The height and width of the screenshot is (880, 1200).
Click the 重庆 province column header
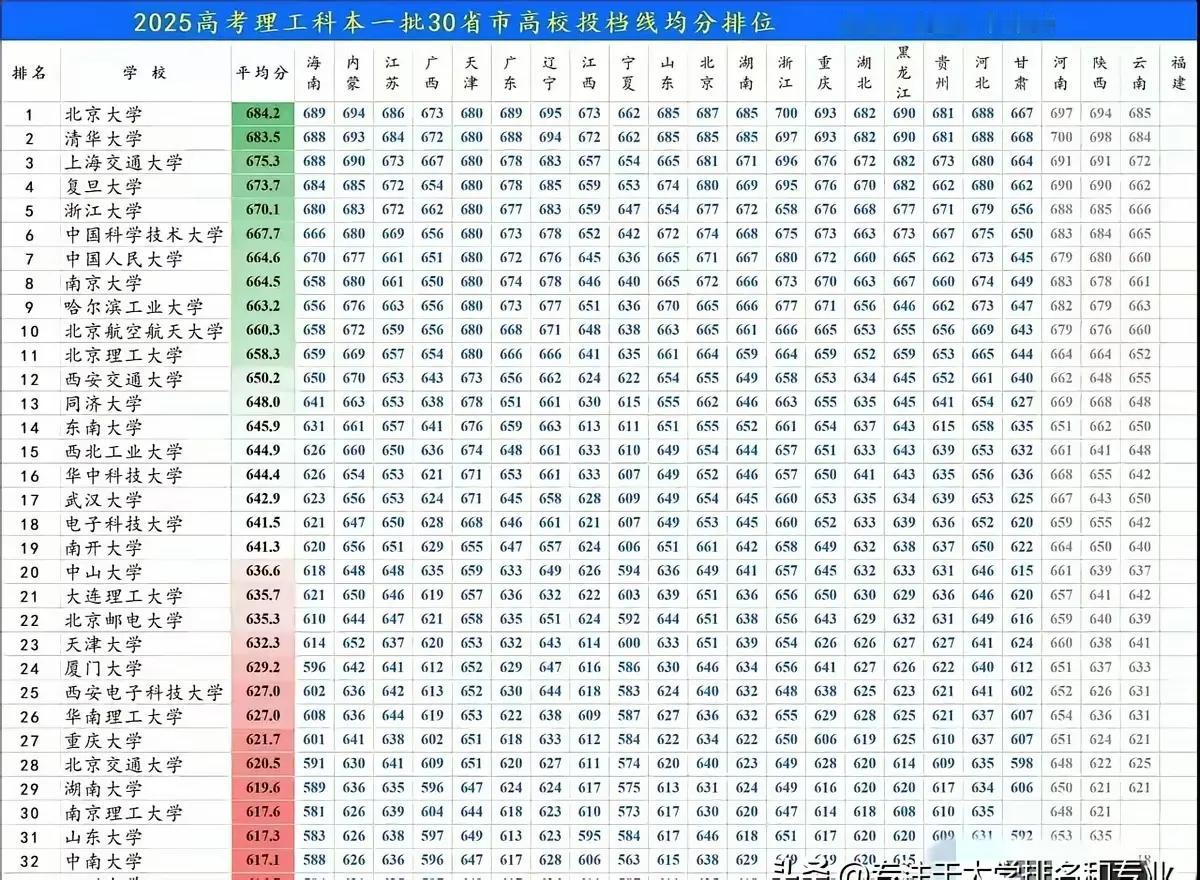(x=825, y=73)
